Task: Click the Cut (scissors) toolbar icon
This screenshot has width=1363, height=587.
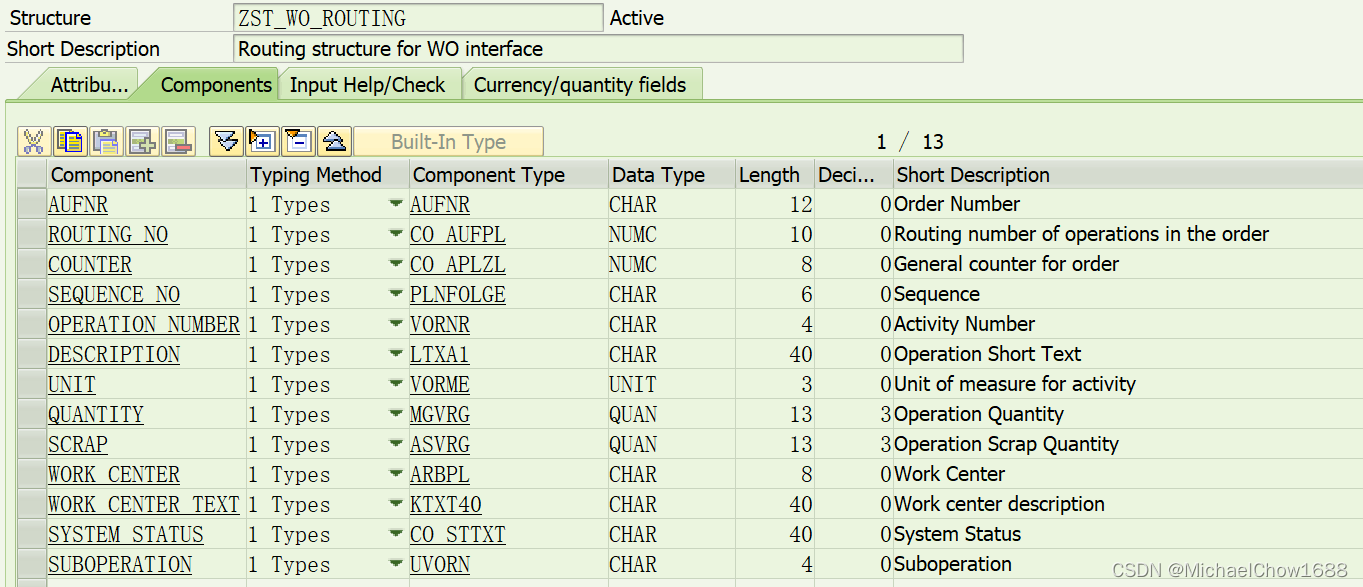Action: coord(33,141)
